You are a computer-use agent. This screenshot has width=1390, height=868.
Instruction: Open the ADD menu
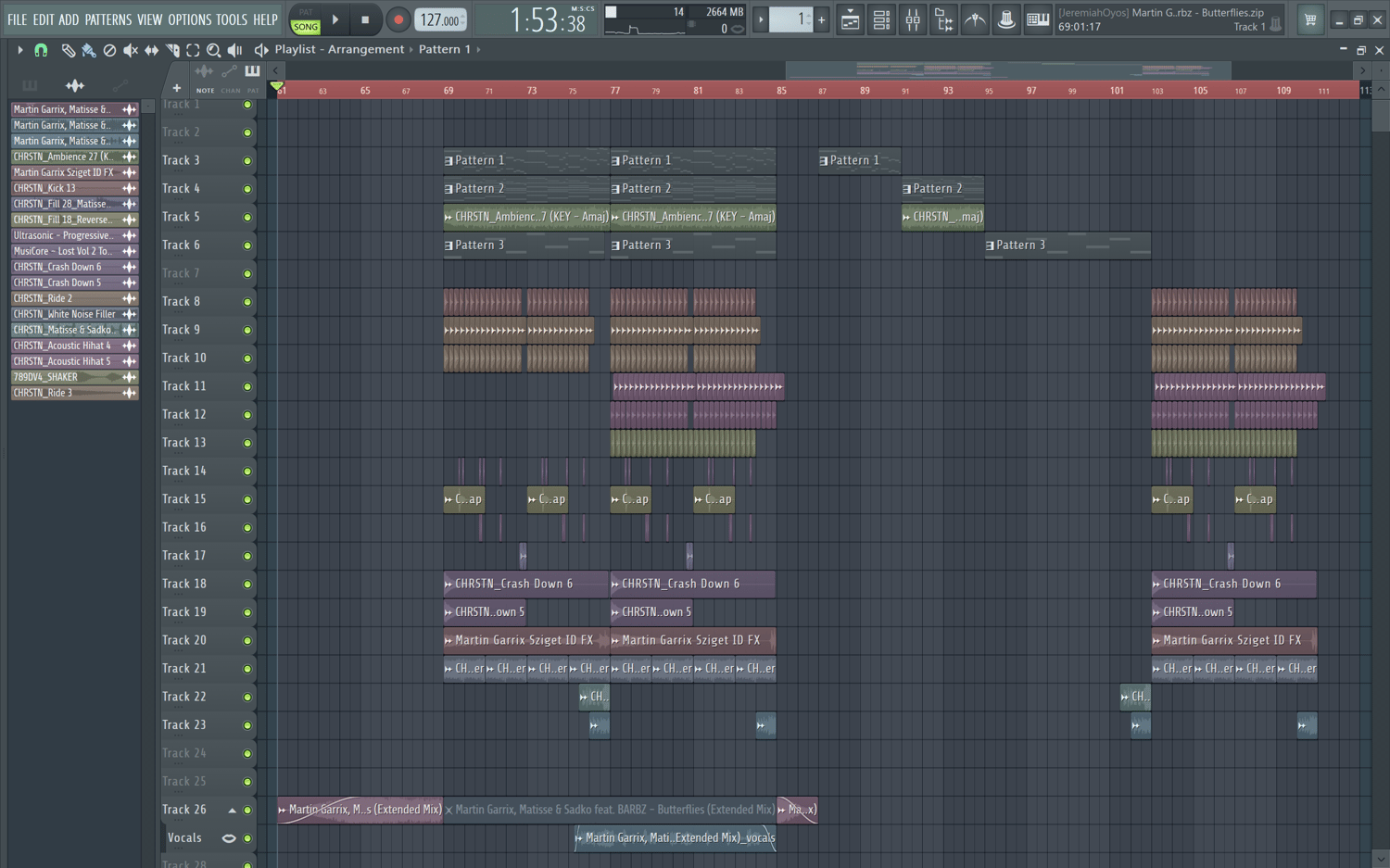[69, 19]
